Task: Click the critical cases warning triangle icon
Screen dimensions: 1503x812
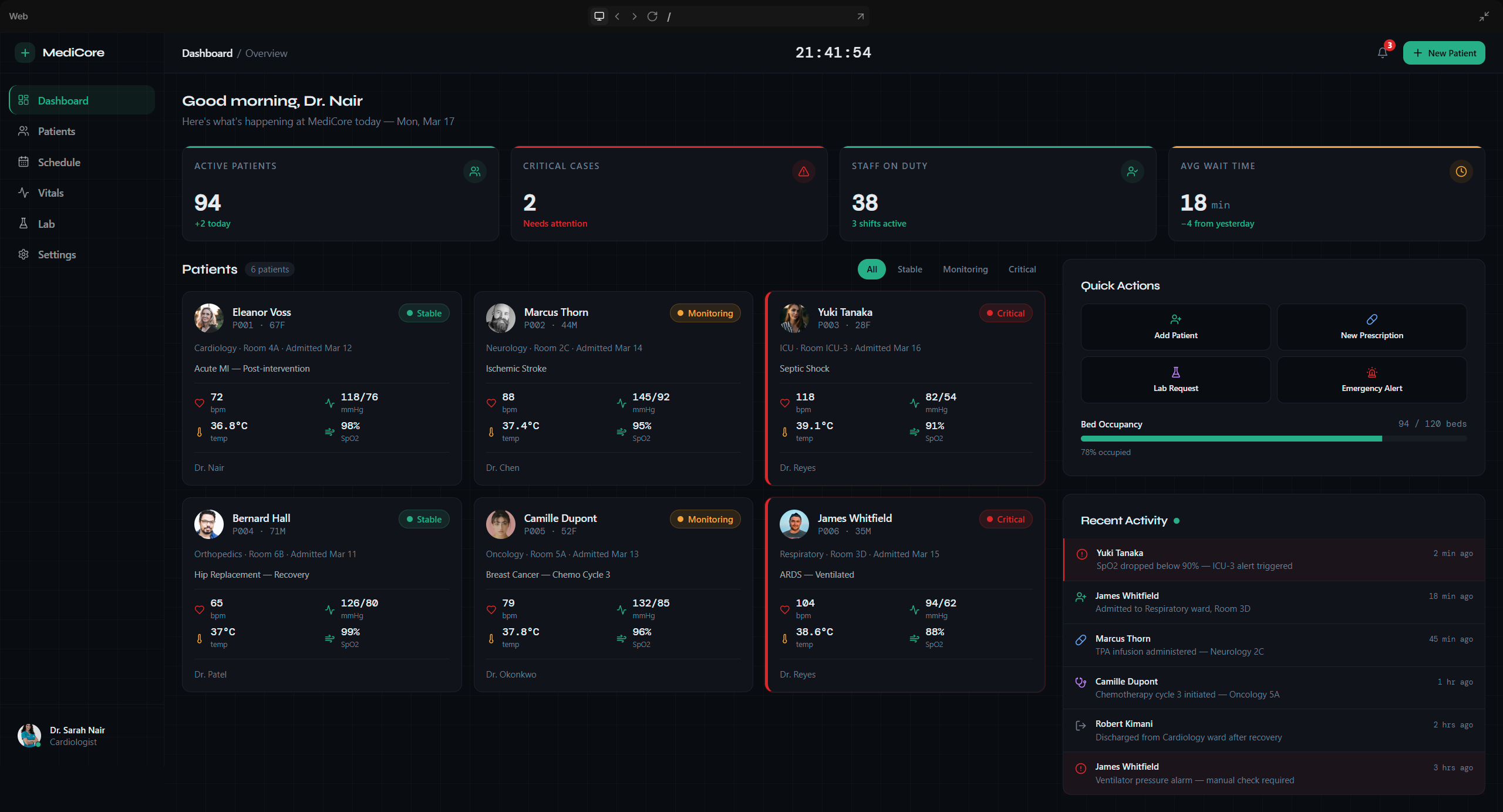Action: point(803,171)
